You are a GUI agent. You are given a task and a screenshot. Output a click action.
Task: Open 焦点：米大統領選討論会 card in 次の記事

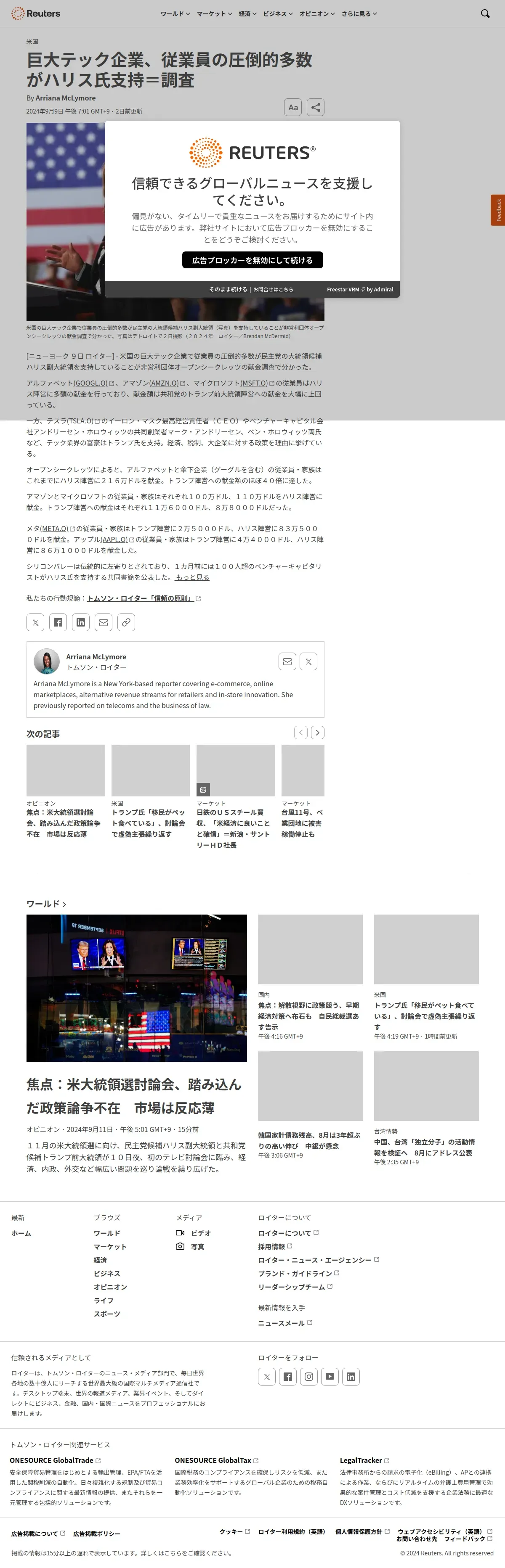(x=65, y=791)
